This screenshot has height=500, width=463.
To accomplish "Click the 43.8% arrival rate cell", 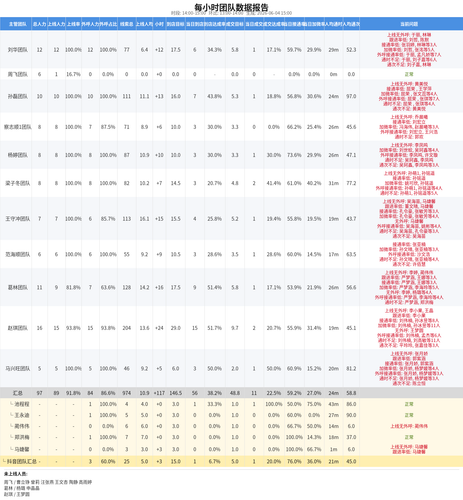I will (214, 96).
